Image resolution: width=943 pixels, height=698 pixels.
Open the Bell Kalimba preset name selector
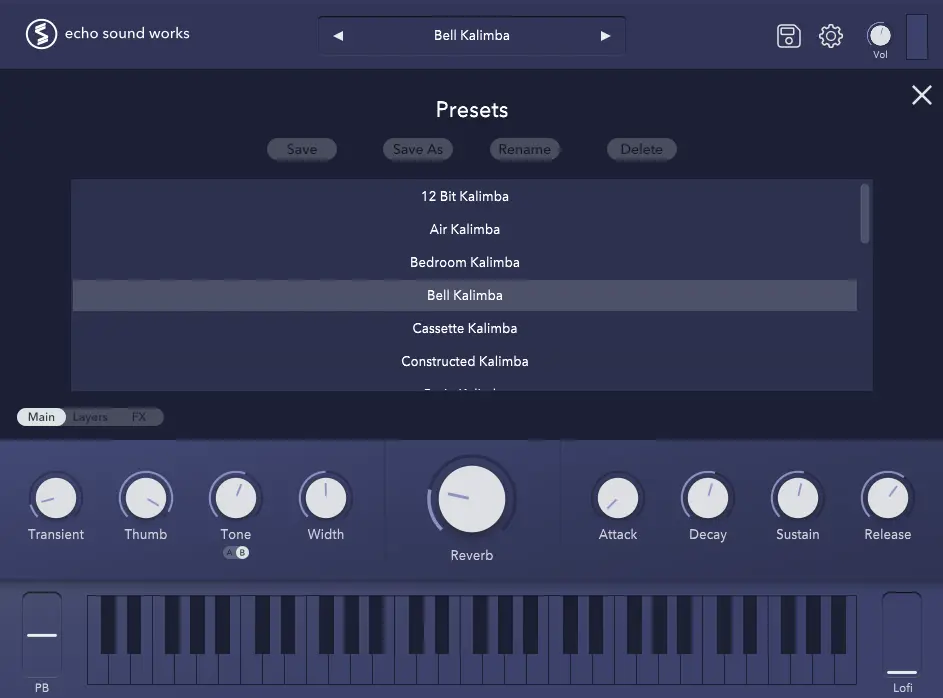472,36
